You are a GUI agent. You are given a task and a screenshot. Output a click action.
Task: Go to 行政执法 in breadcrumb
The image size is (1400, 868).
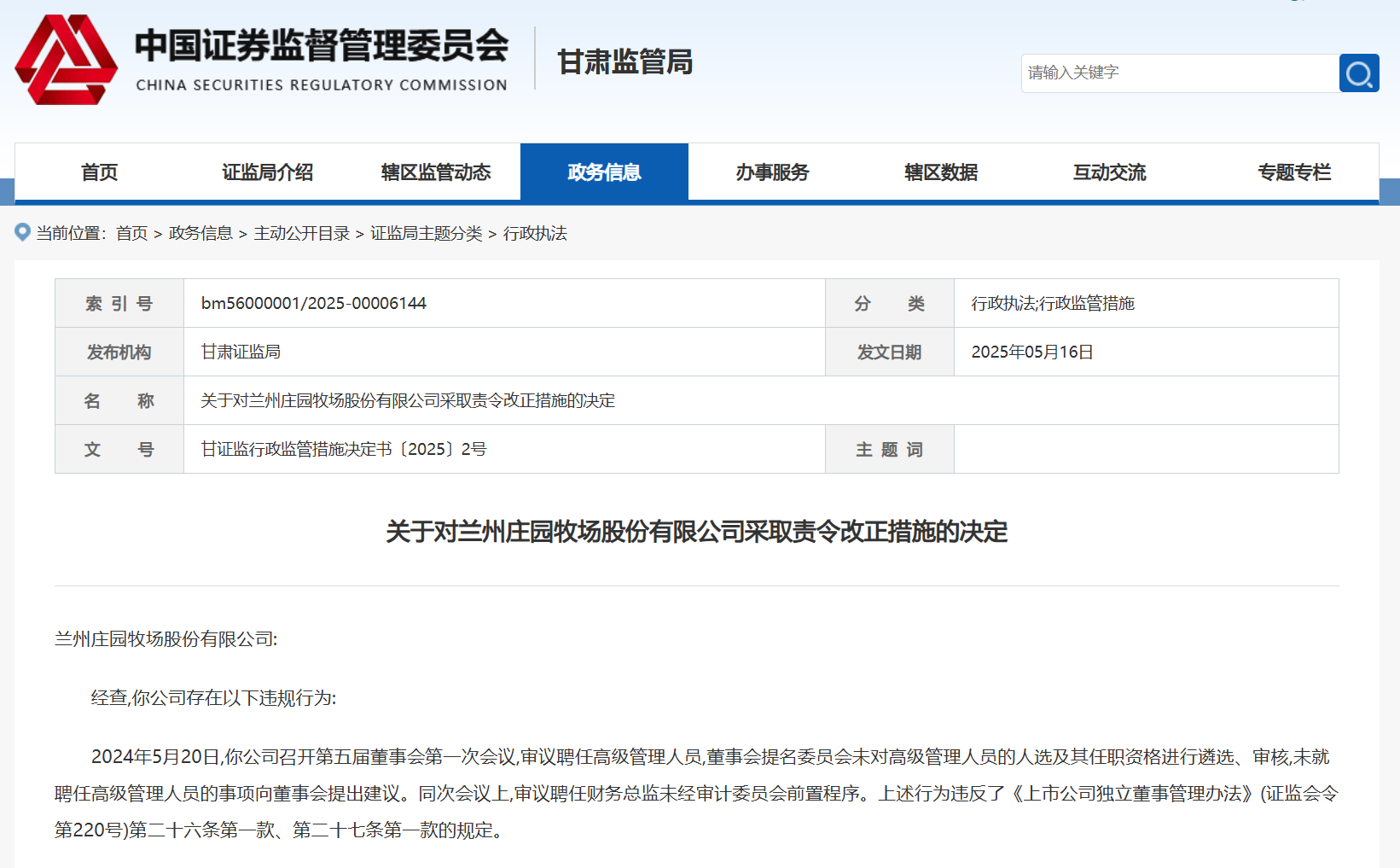click(x=535, y=233)
